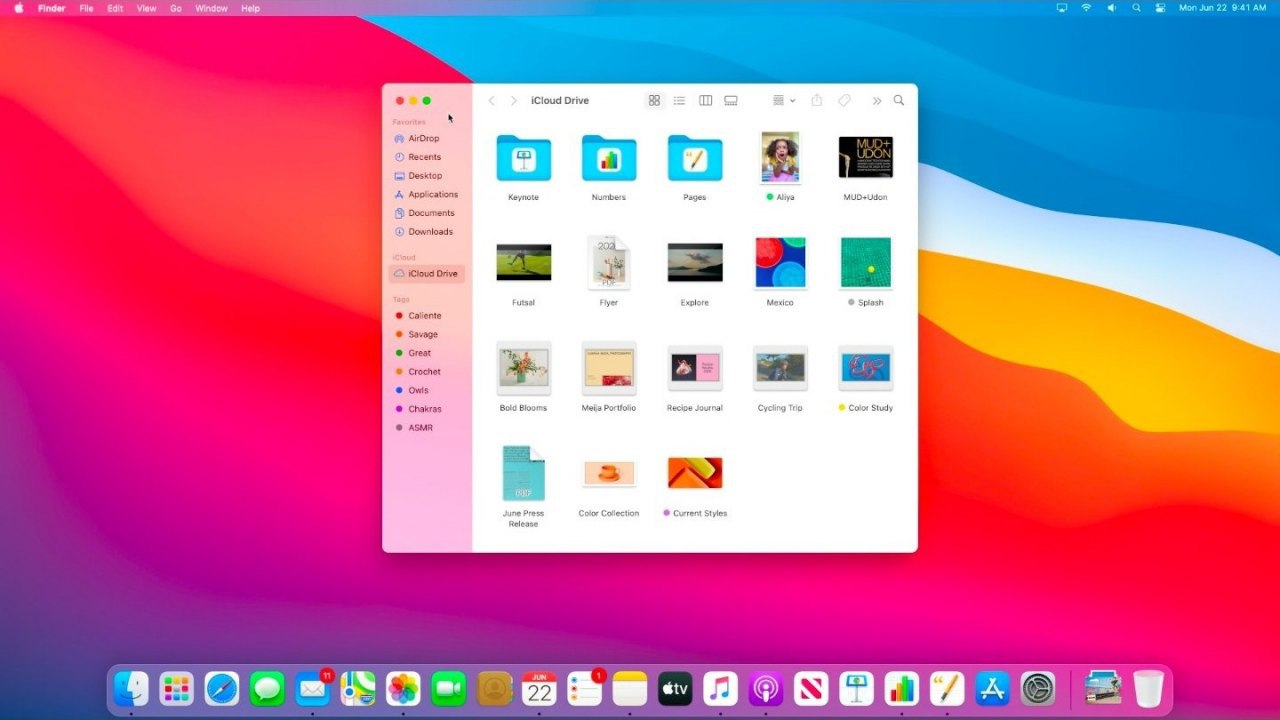
Task: Click the Share toolbar icon
Action: (x=817, y=101)
